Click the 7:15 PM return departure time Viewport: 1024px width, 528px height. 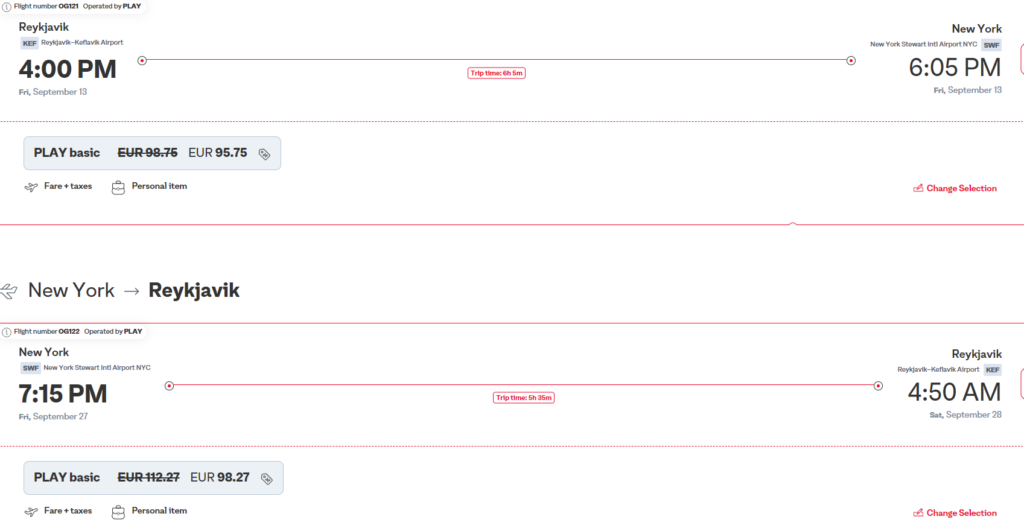pyautogui.click(x=63, y=394)
